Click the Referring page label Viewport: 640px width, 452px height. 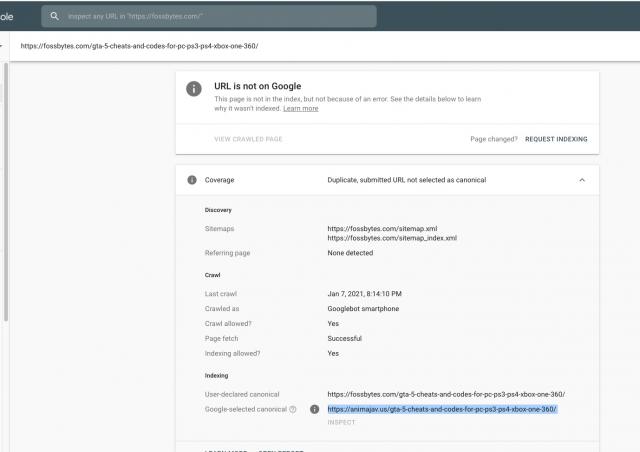pyautogui.click(x=227, y=253)
